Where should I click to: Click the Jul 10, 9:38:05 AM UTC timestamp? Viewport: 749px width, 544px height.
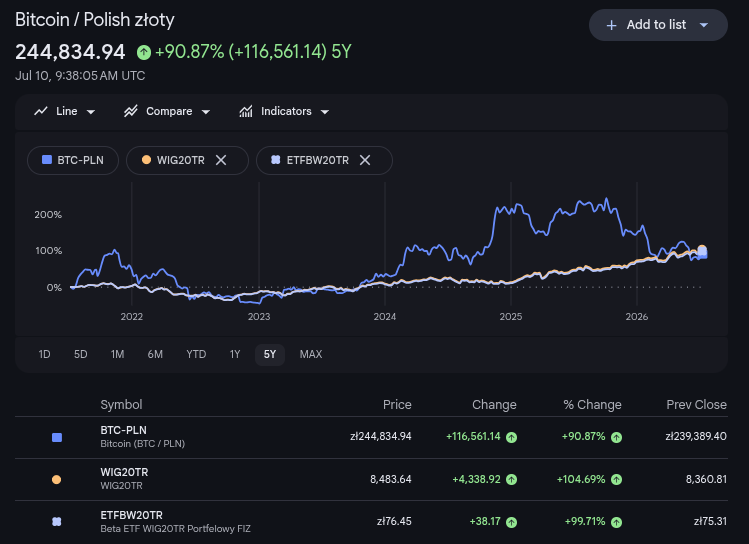tap(80, 75)
